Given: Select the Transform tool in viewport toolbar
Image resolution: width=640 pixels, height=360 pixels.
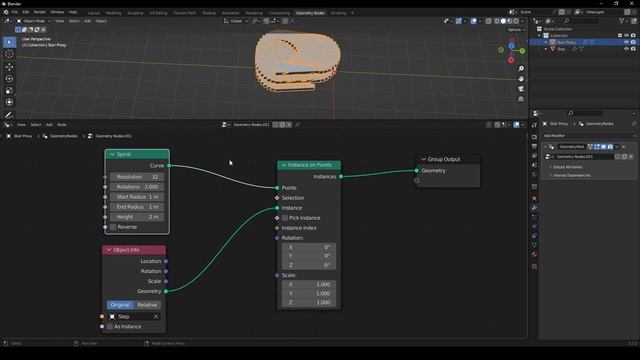Looking at the screenshot, I should [x=9, y=102].
